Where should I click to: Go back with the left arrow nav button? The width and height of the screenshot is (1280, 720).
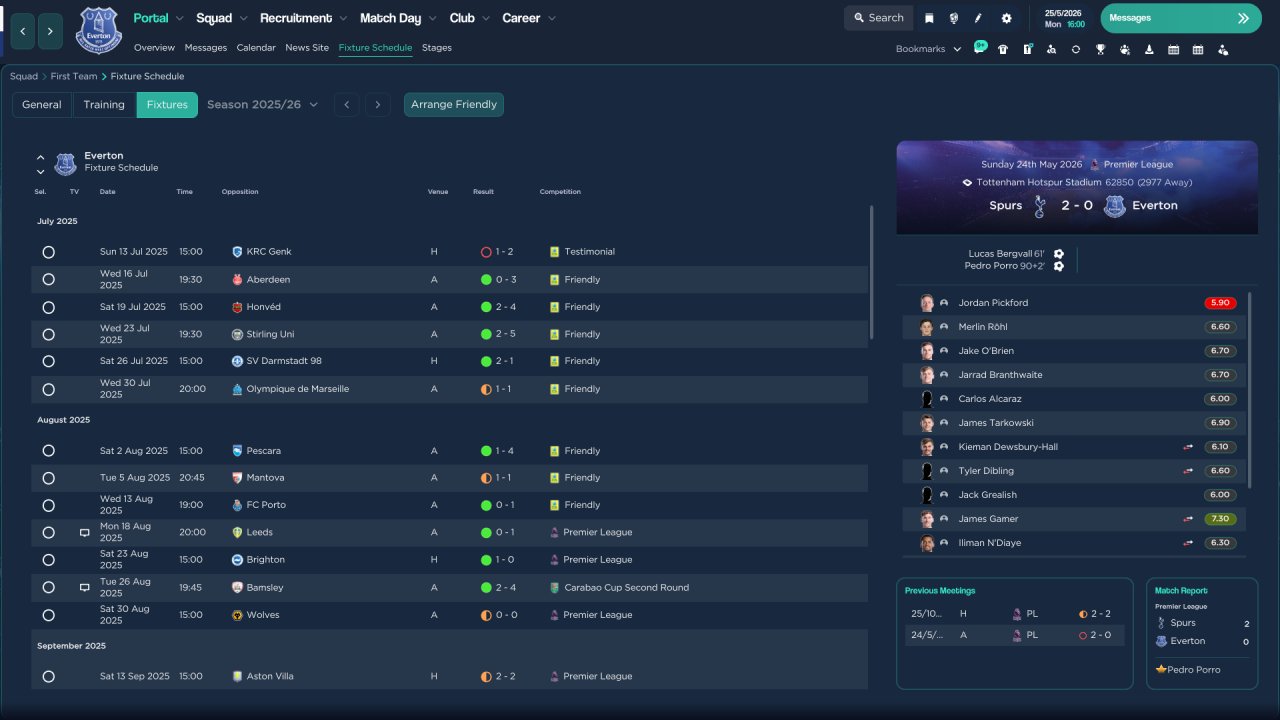pyautogui.click(x=23, y=32)
